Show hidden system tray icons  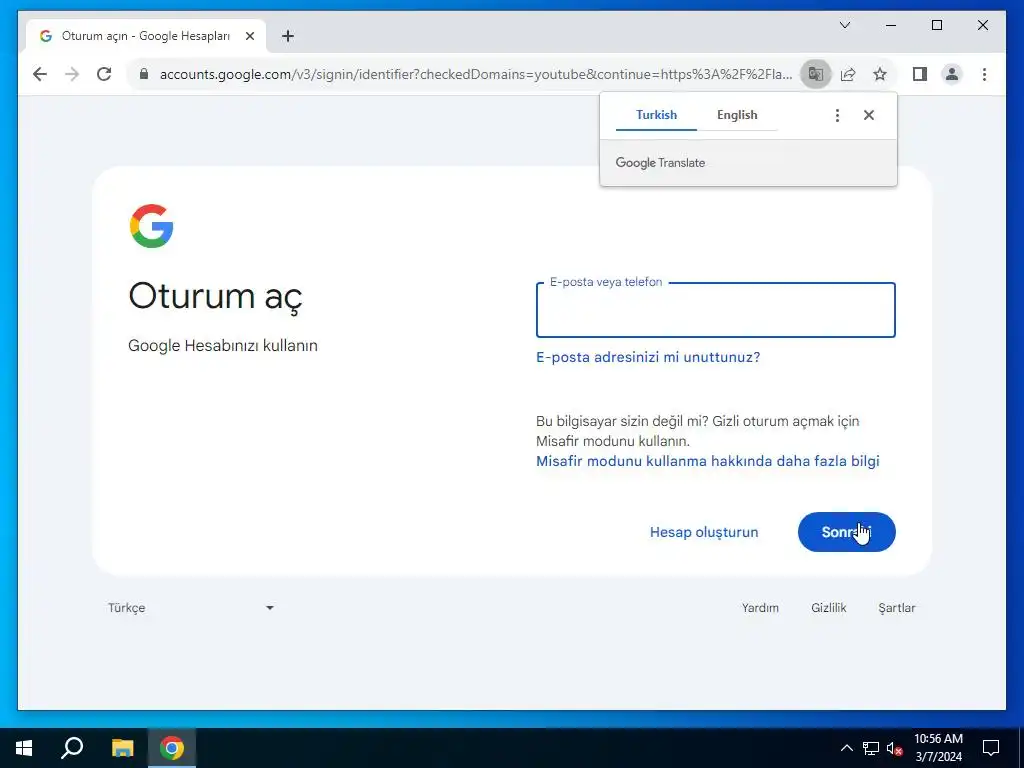click(x=846, y=748)
